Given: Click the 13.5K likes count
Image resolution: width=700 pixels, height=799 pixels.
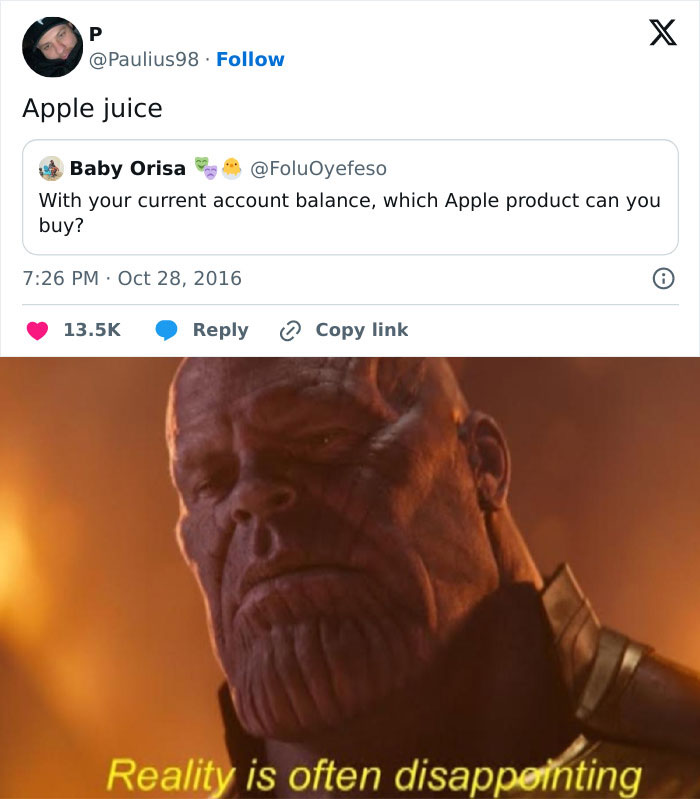Looking at the screenshot, I should click(x=92, y=330).
